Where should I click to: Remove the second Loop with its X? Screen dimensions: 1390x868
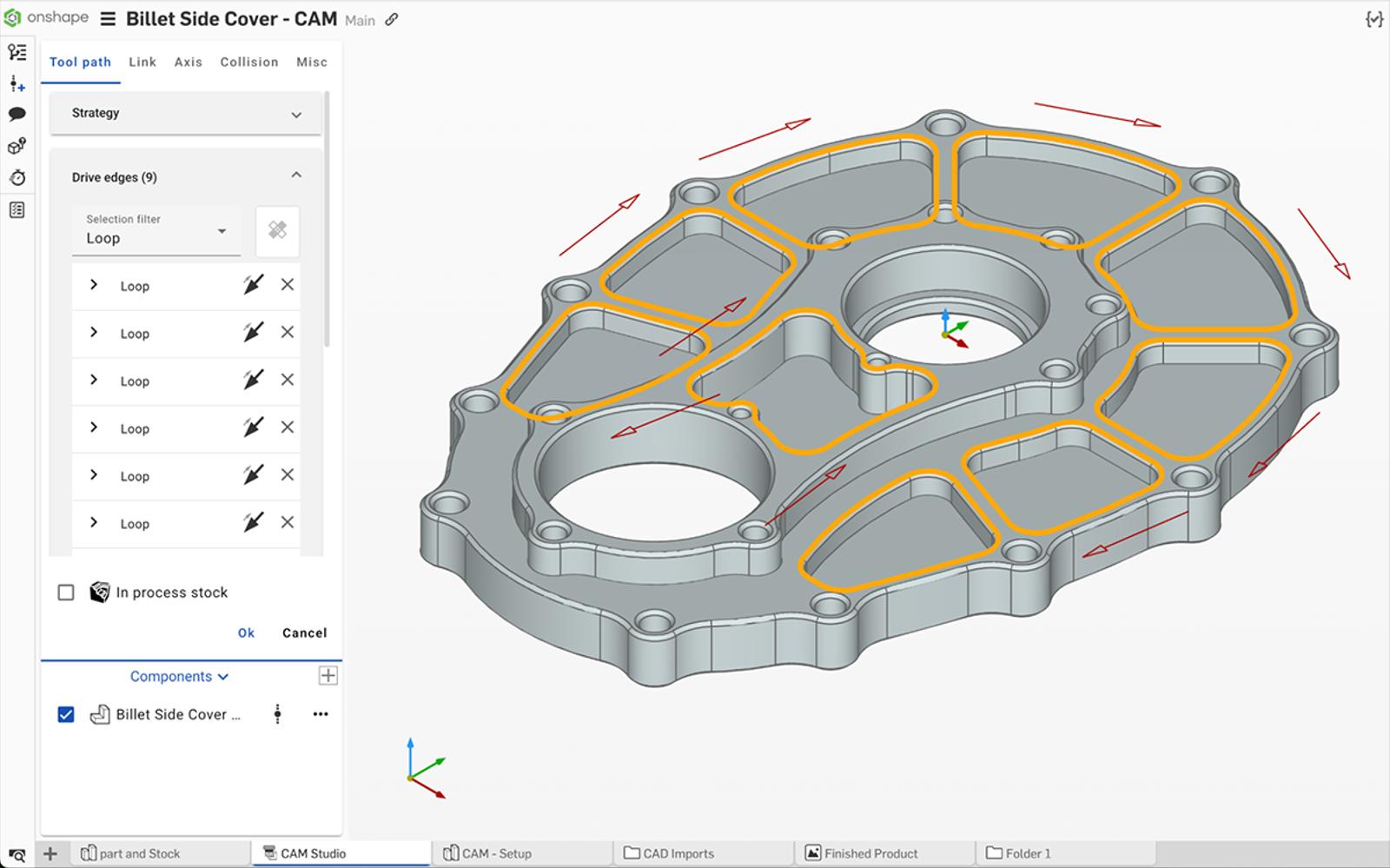[288, 333]
